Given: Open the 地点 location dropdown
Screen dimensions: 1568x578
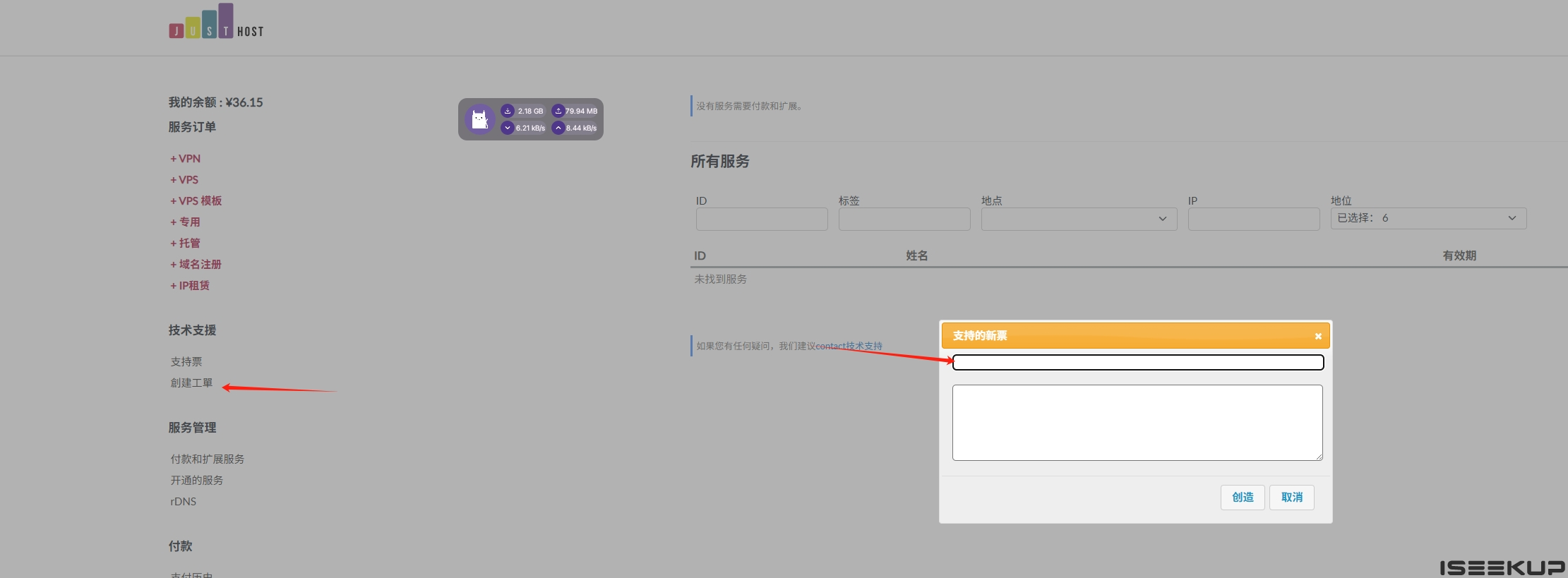Looking at the screenshot, I should click(x=1078, y=219).
